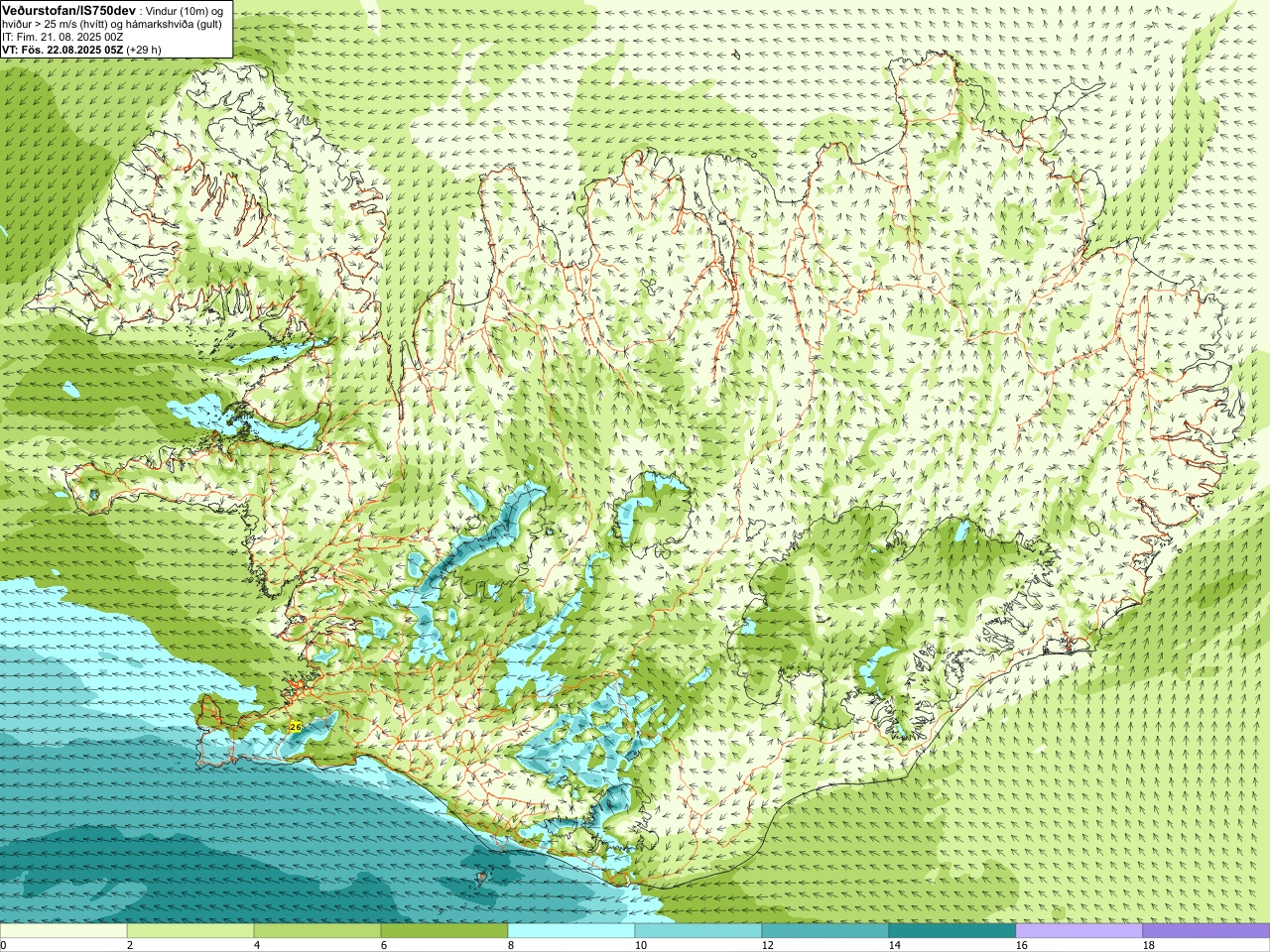Click the dark green 6–8 m/s legend swatch
Viewport: 1270px width, 952px height.
[444, 931]
